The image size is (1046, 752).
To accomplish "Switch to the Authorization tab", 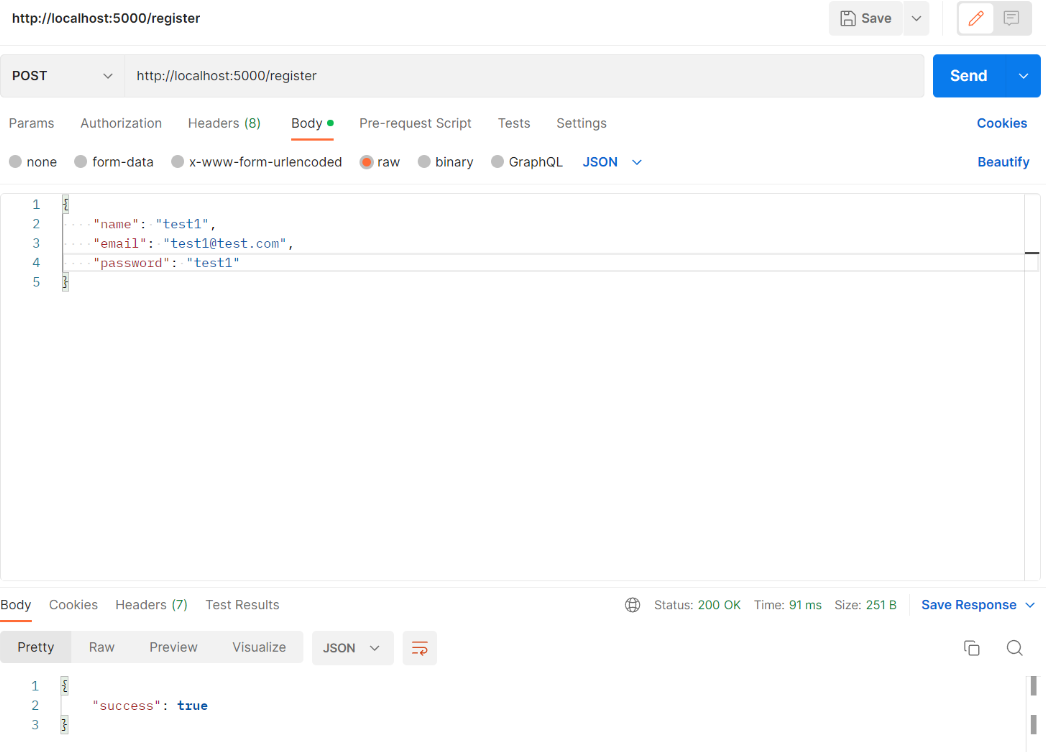I will [x=121, y=123].
